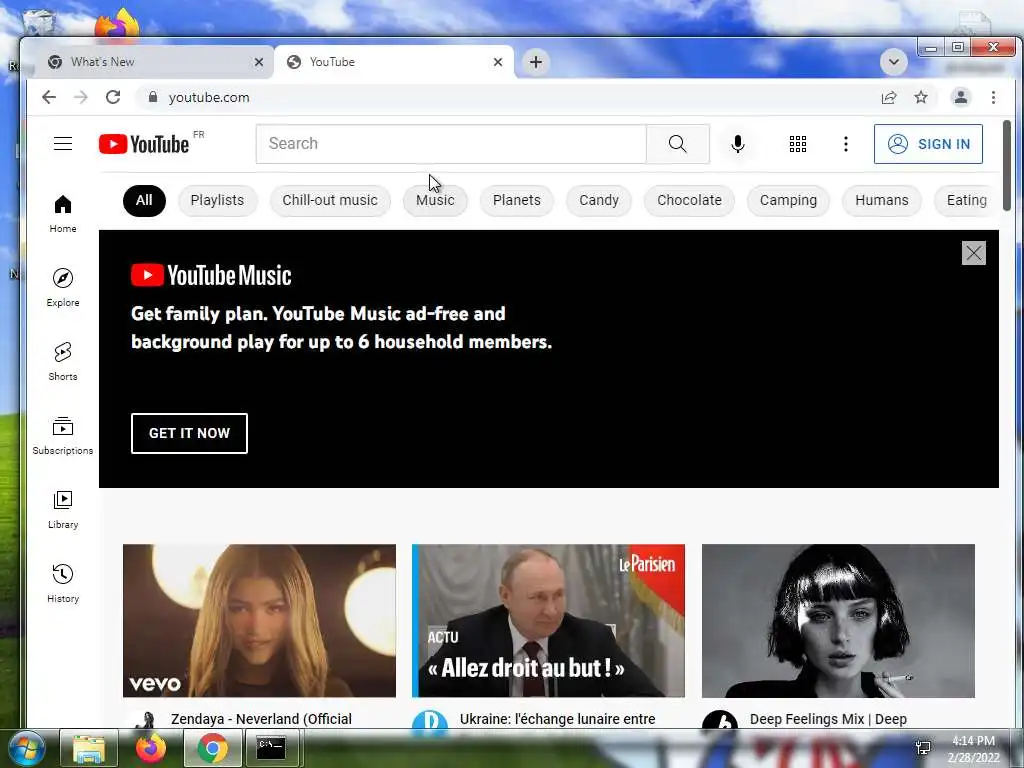Viewport: 1024px width, 768px height.
Task: Open the command prompt taskbar icon
Action: tap(271, 748)
